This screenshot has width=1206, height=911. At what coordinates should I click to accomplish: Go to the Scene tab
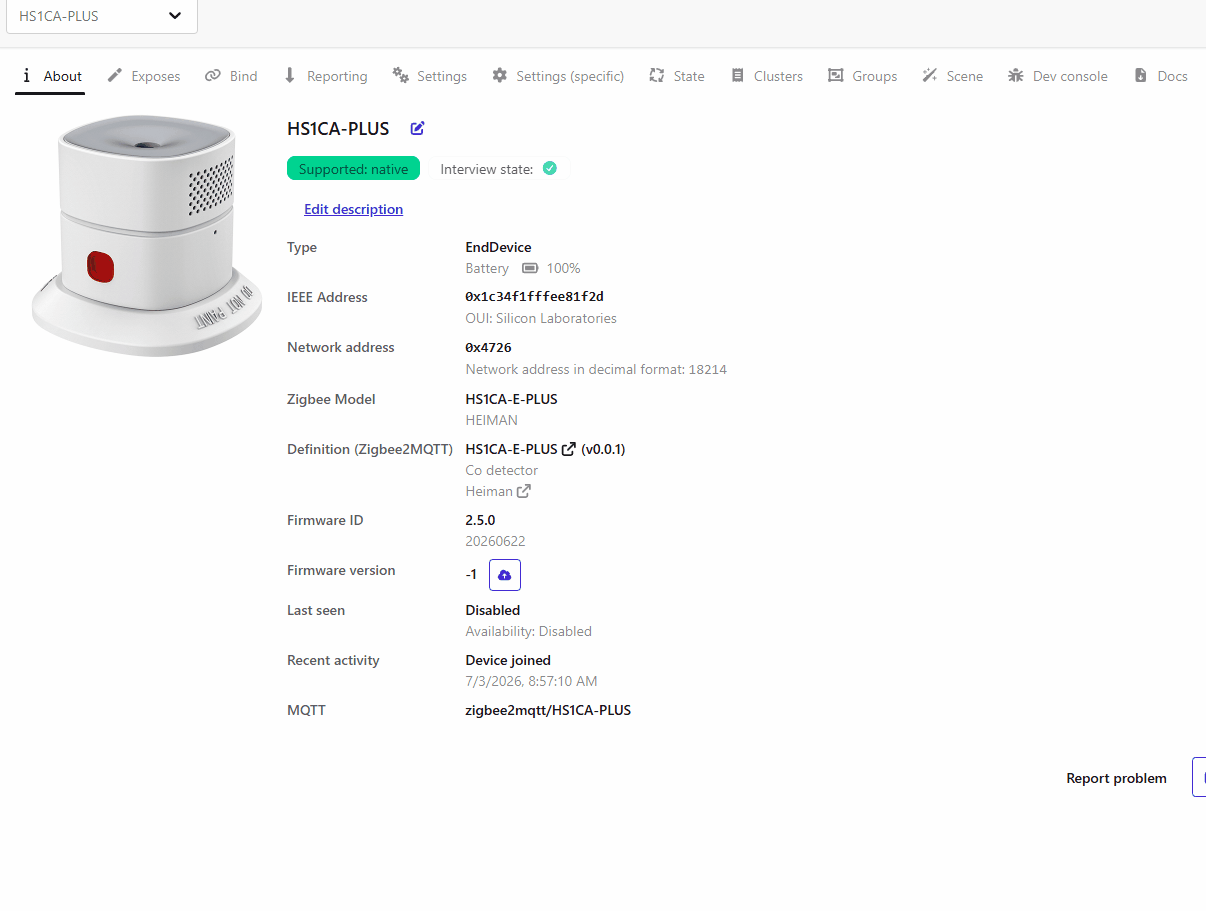pos(953,76)
